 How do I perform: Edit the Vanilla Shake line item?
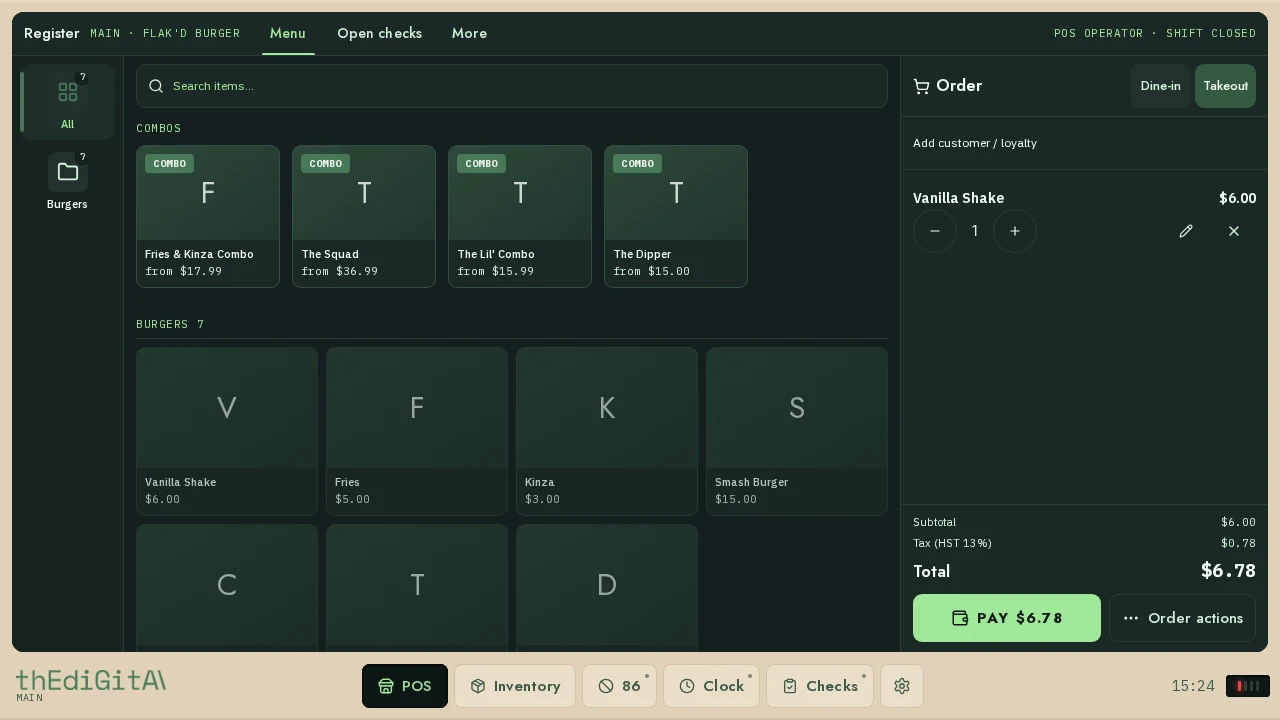coord(1186,231)
